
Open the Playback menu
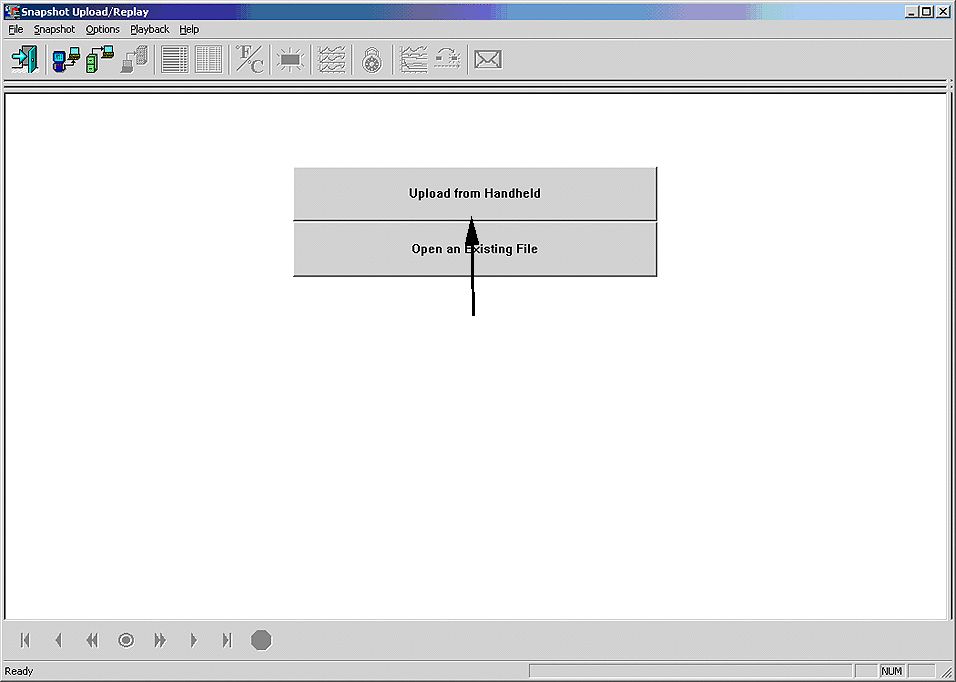(150, 29)
